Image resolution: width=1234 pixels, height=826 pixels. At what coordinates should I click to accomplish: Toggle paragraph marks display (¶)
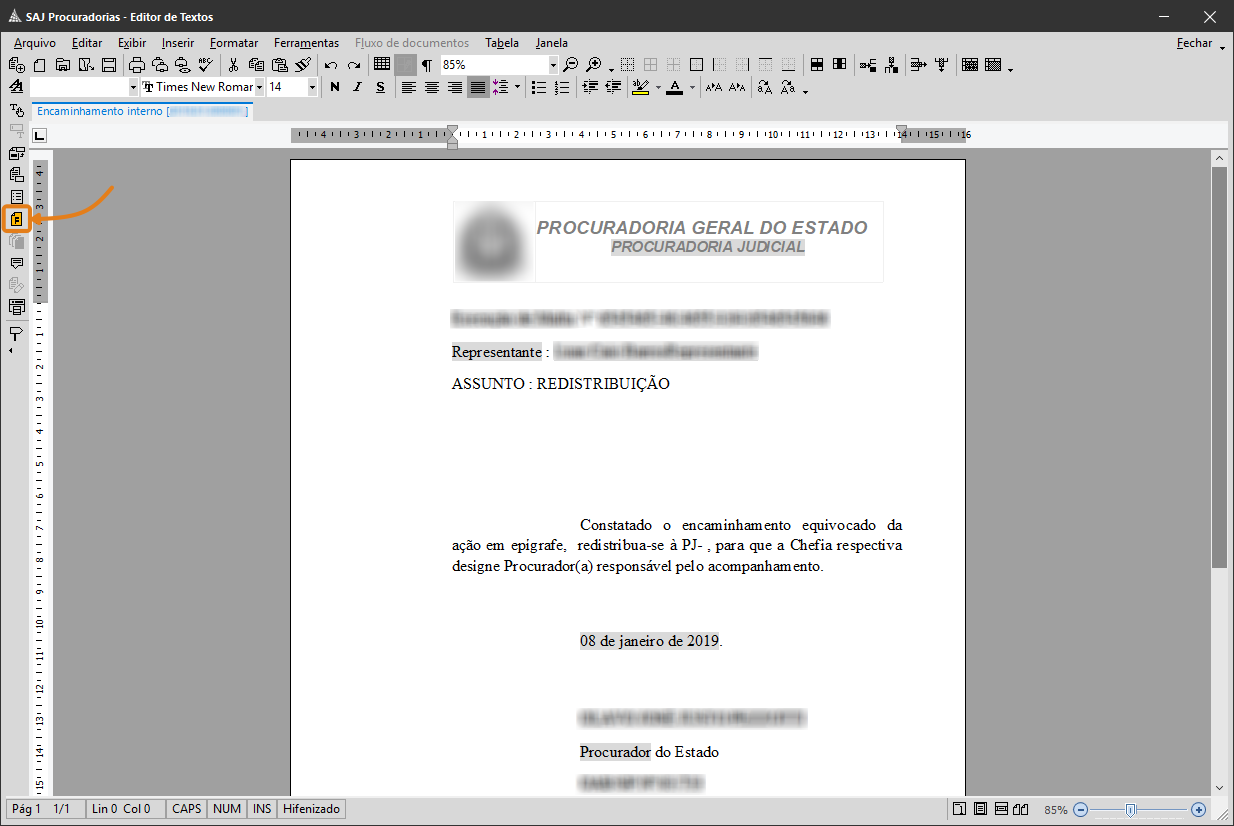[x=427, y=65]
